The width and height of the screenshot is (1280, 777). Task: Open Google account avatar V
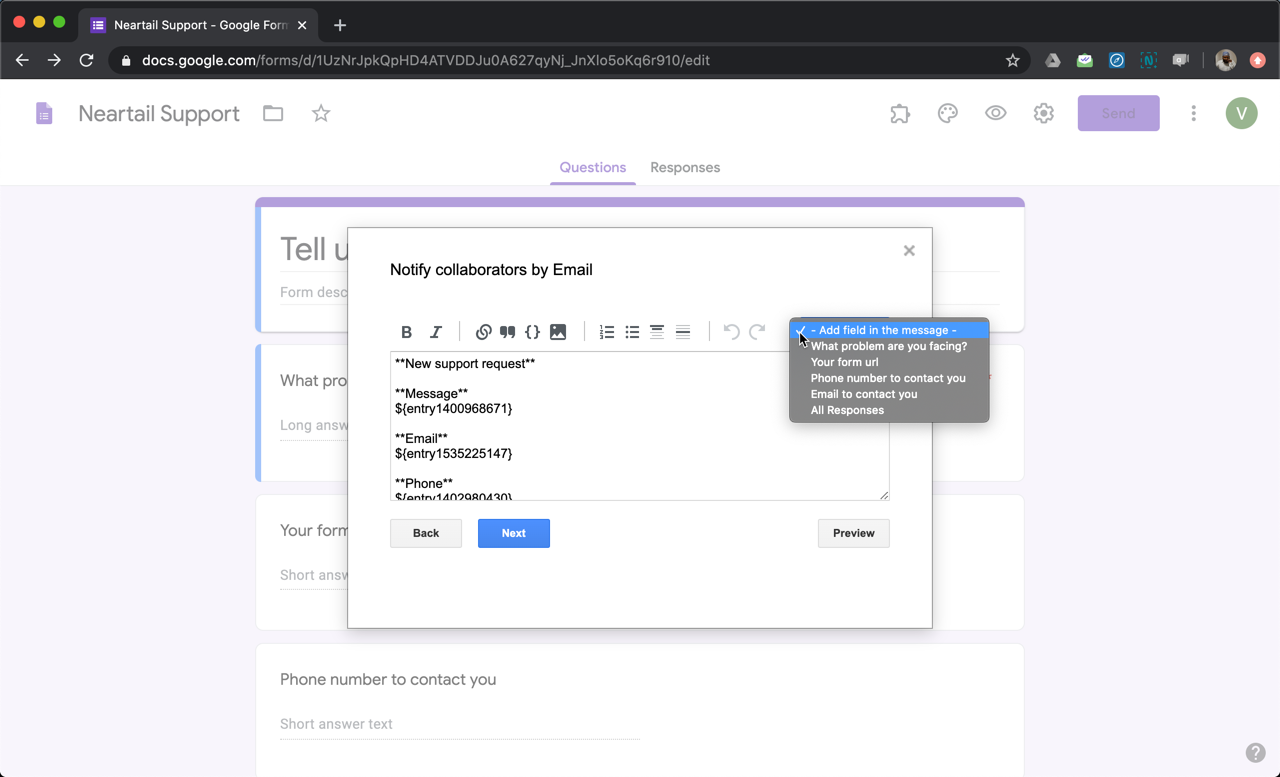[x=1242, y=114]
